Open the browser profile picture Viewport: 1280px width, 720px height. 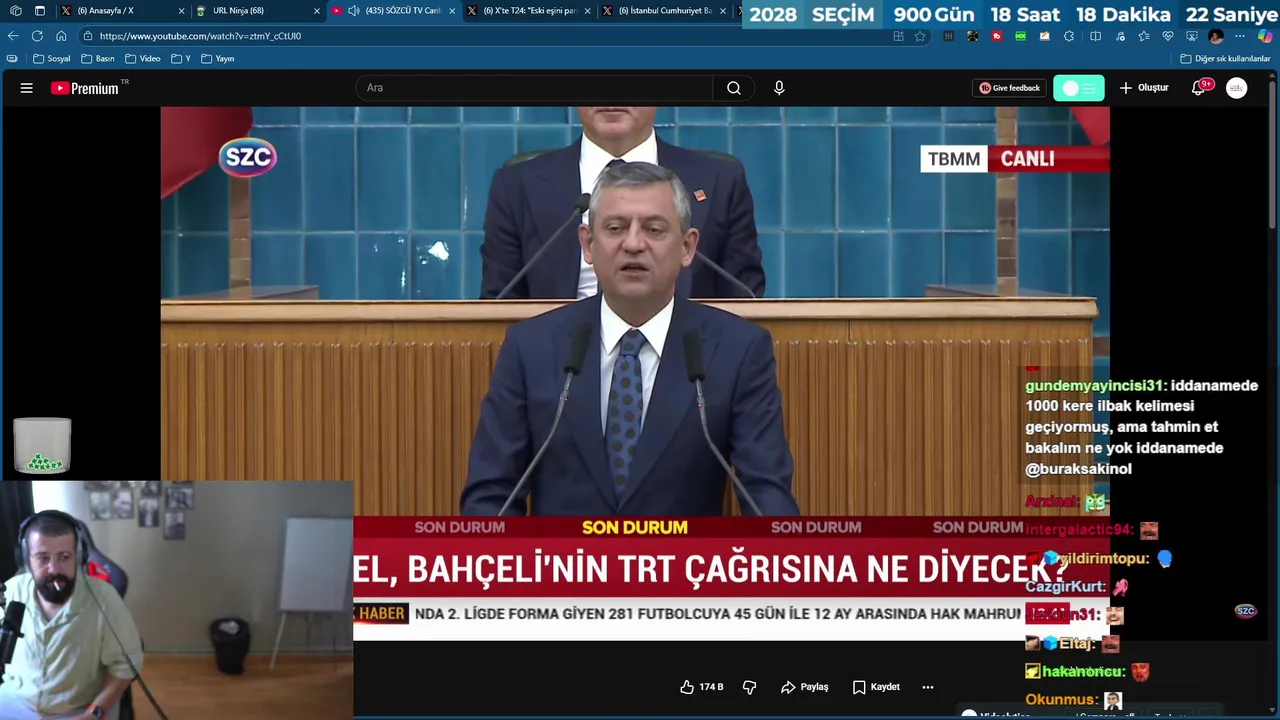click(x=1216, y=36)
